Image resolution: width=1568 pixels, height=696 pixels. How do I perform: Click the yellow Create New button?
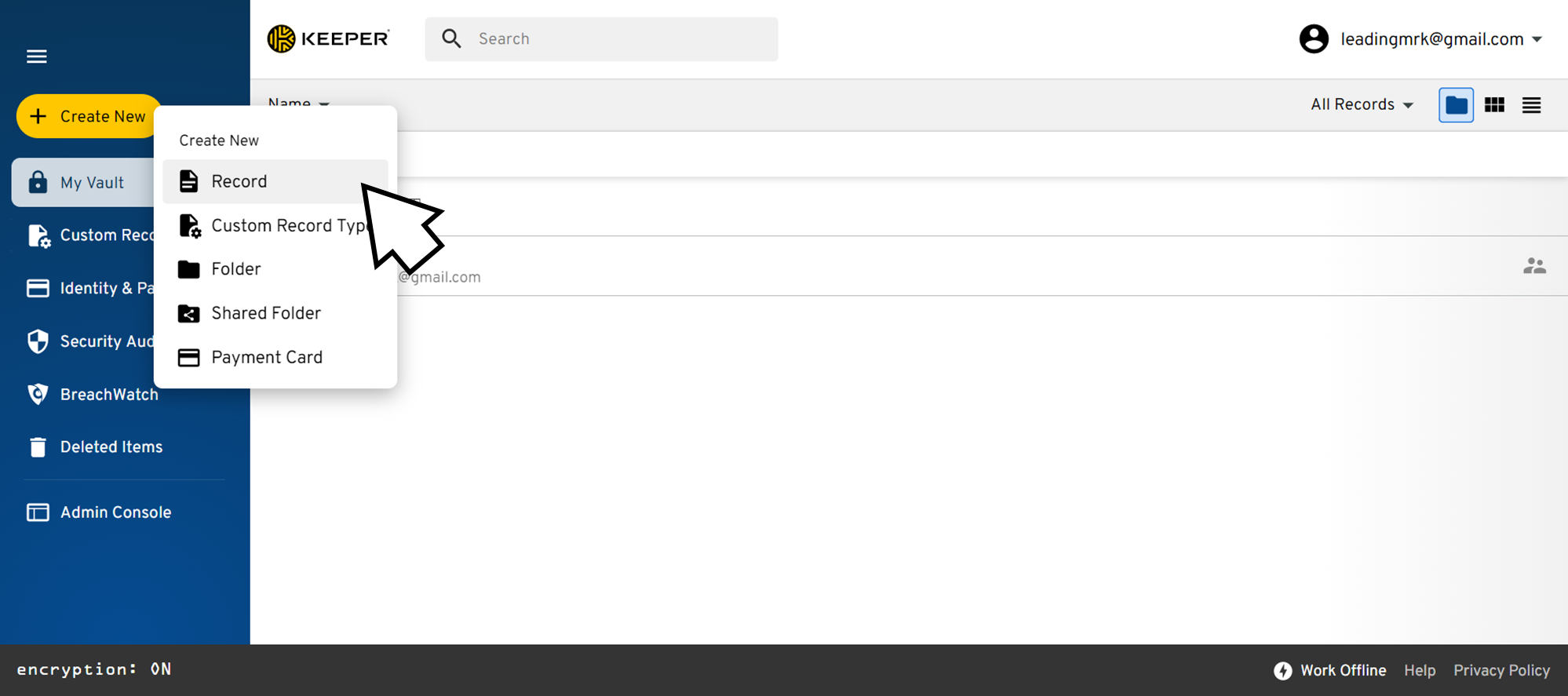(x=89, y=116)
